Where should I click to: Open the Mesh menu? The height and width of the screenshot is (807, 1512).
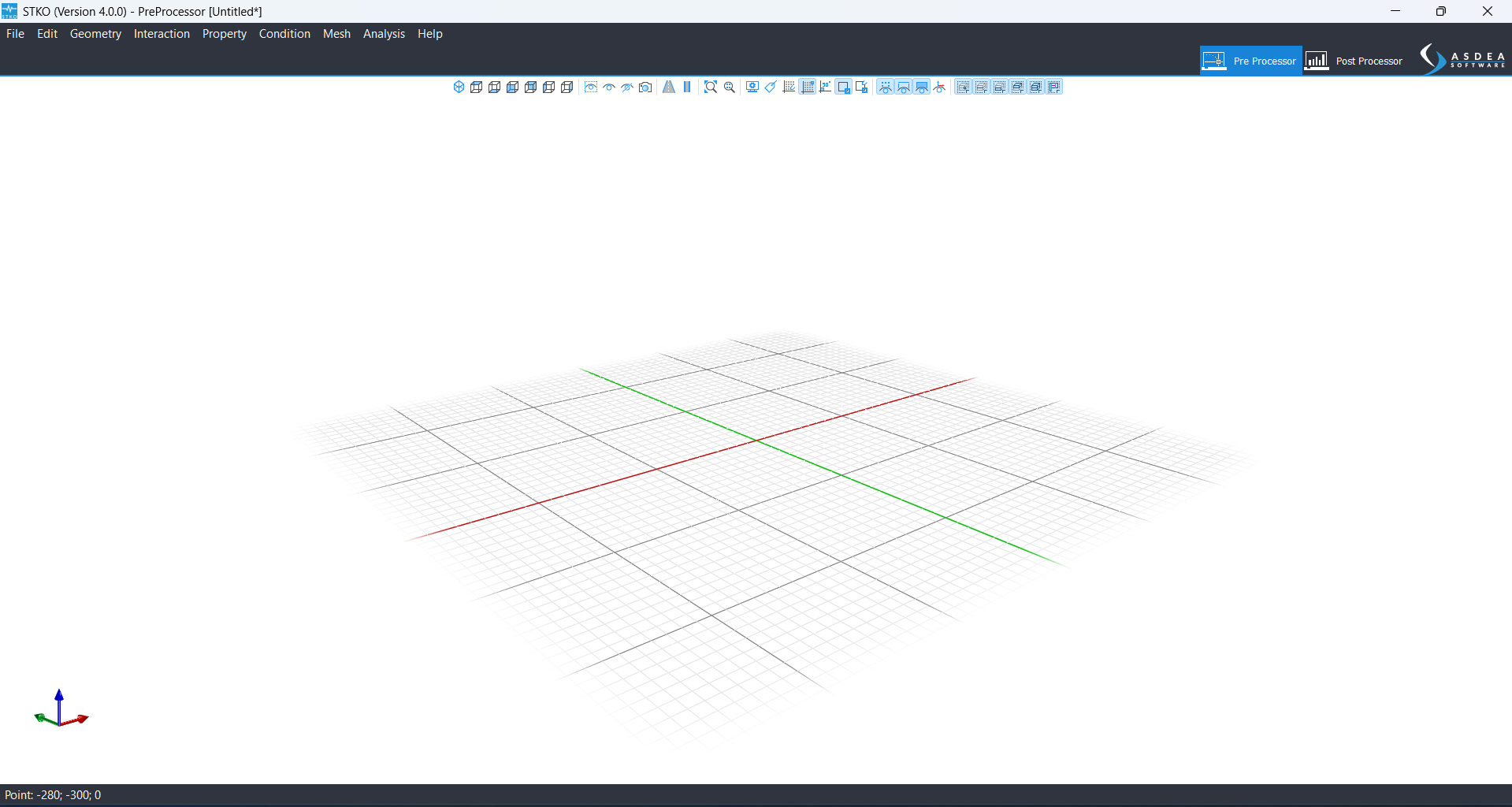(x=336, y=34)
